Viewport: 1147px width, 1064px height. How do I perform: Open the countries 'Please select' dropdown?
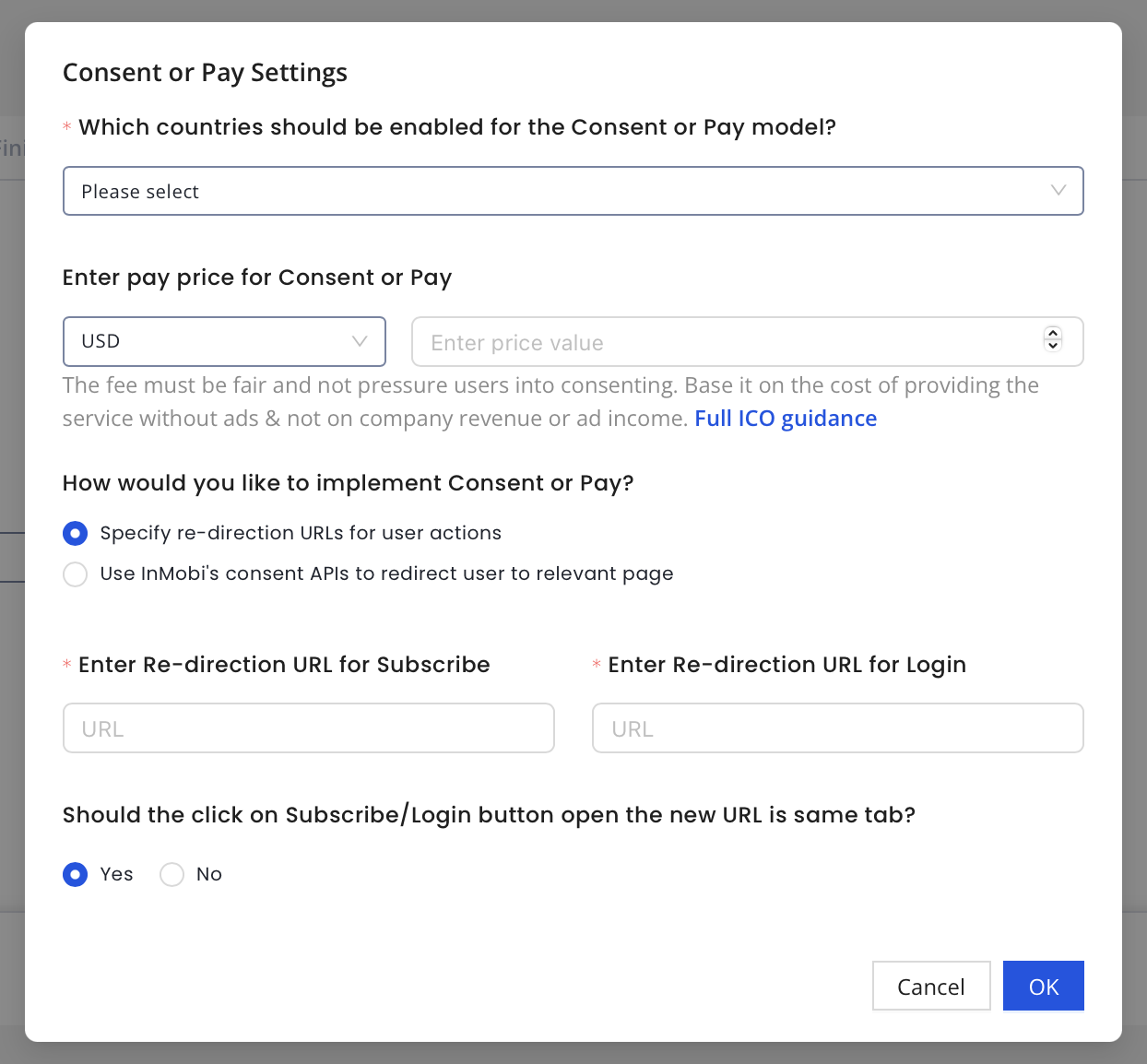553,191
